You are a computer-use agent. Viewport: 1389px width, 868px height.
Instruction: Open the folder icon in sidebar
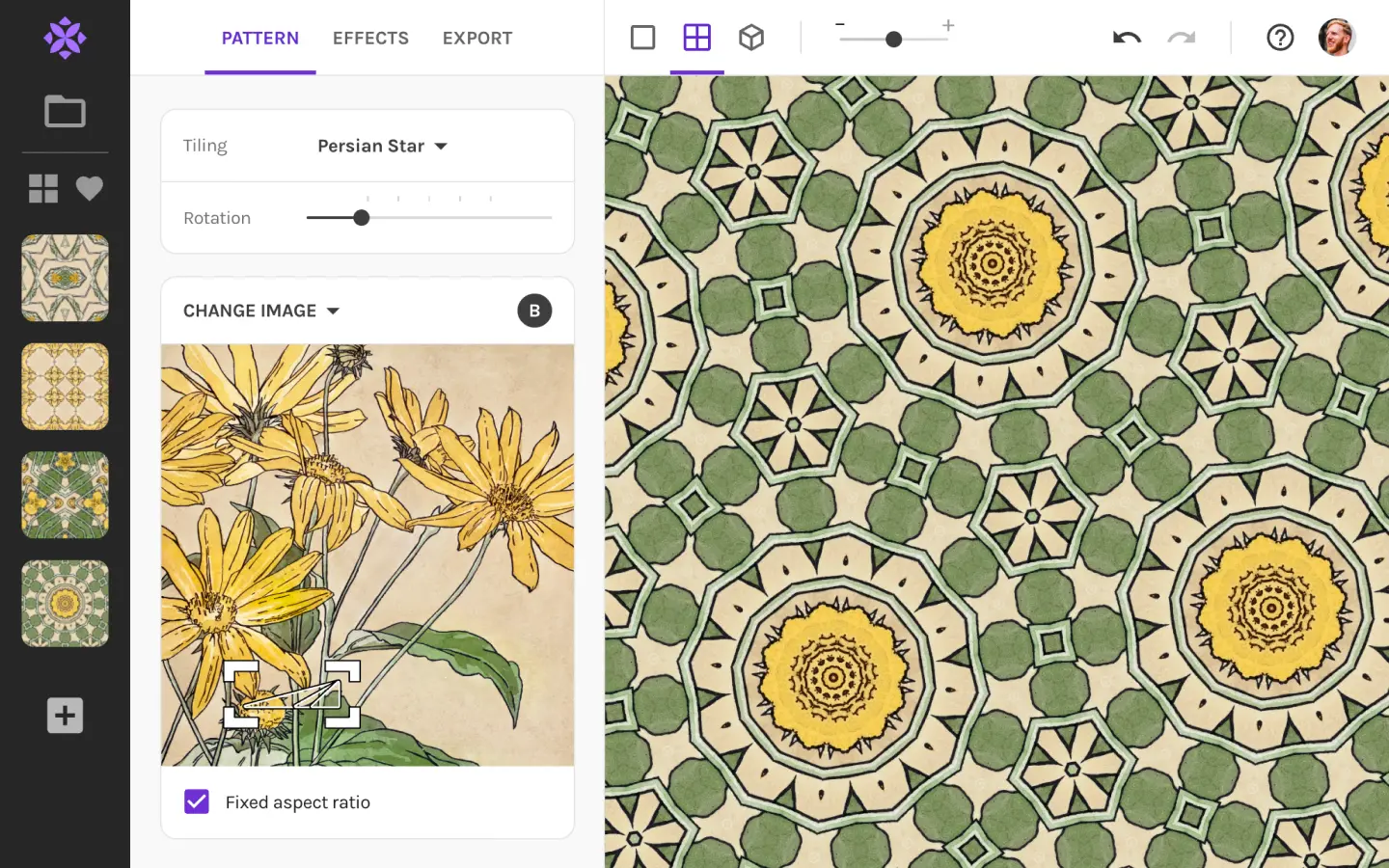pos(65,112)
